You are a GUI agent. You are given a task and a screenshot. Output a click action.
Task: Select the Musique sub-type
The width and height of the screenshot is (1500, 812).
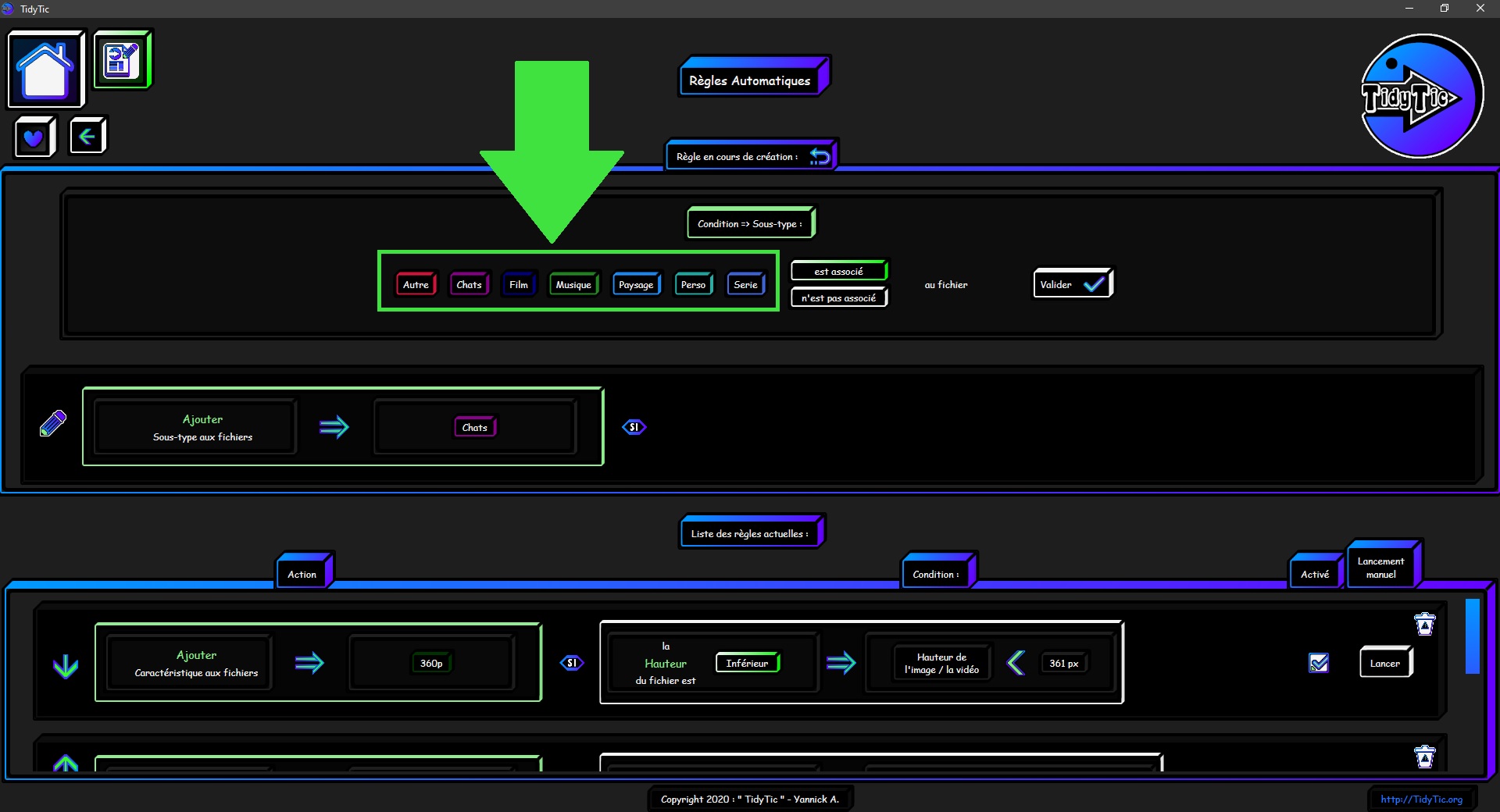pos(573,284)
